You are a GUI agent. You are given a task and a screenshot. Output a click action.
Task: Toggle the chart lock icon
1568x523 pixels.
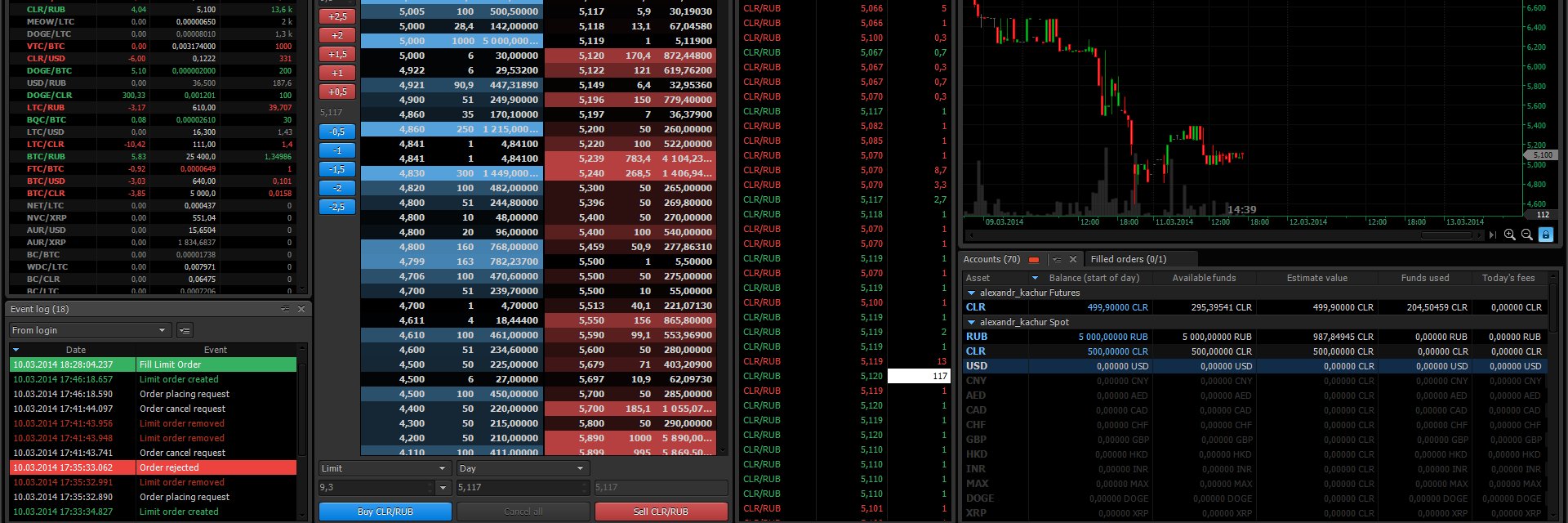click(x=1545, y=235)
